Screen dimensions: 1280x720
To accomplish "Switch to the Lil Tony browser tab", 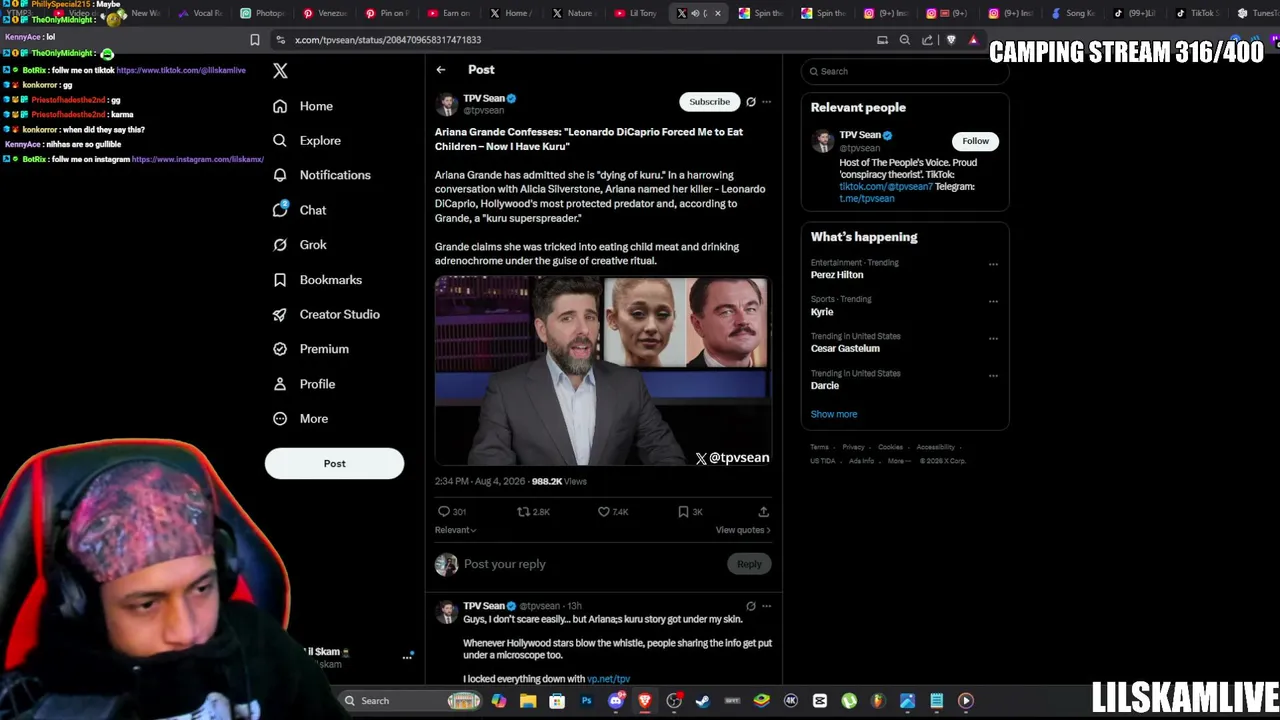I will [636, 13].
